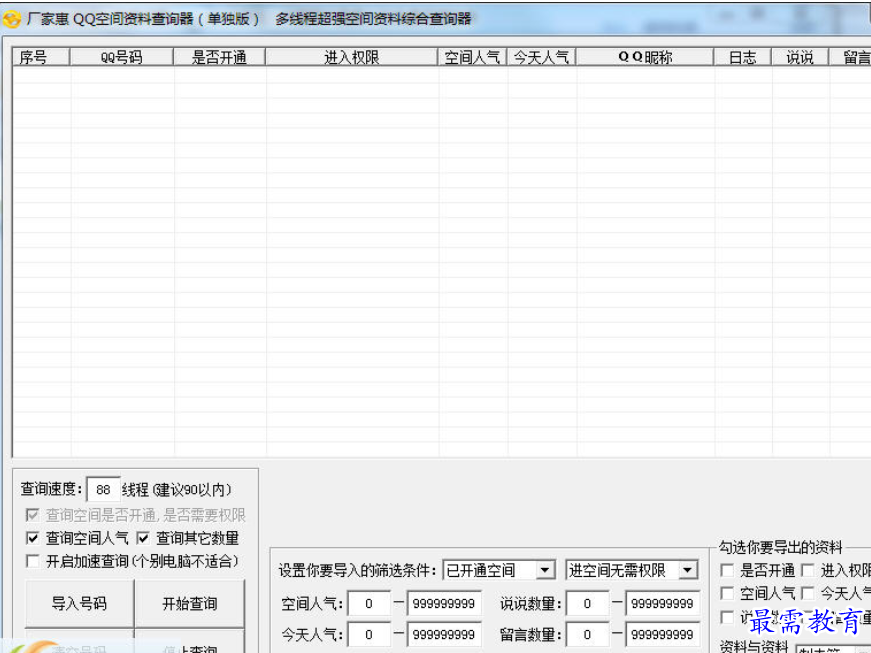Image resolution: width=871 pixels, height=653 pixels.
Task: Click the 留言数量 minimum value field
Action: tap(587, 635)
